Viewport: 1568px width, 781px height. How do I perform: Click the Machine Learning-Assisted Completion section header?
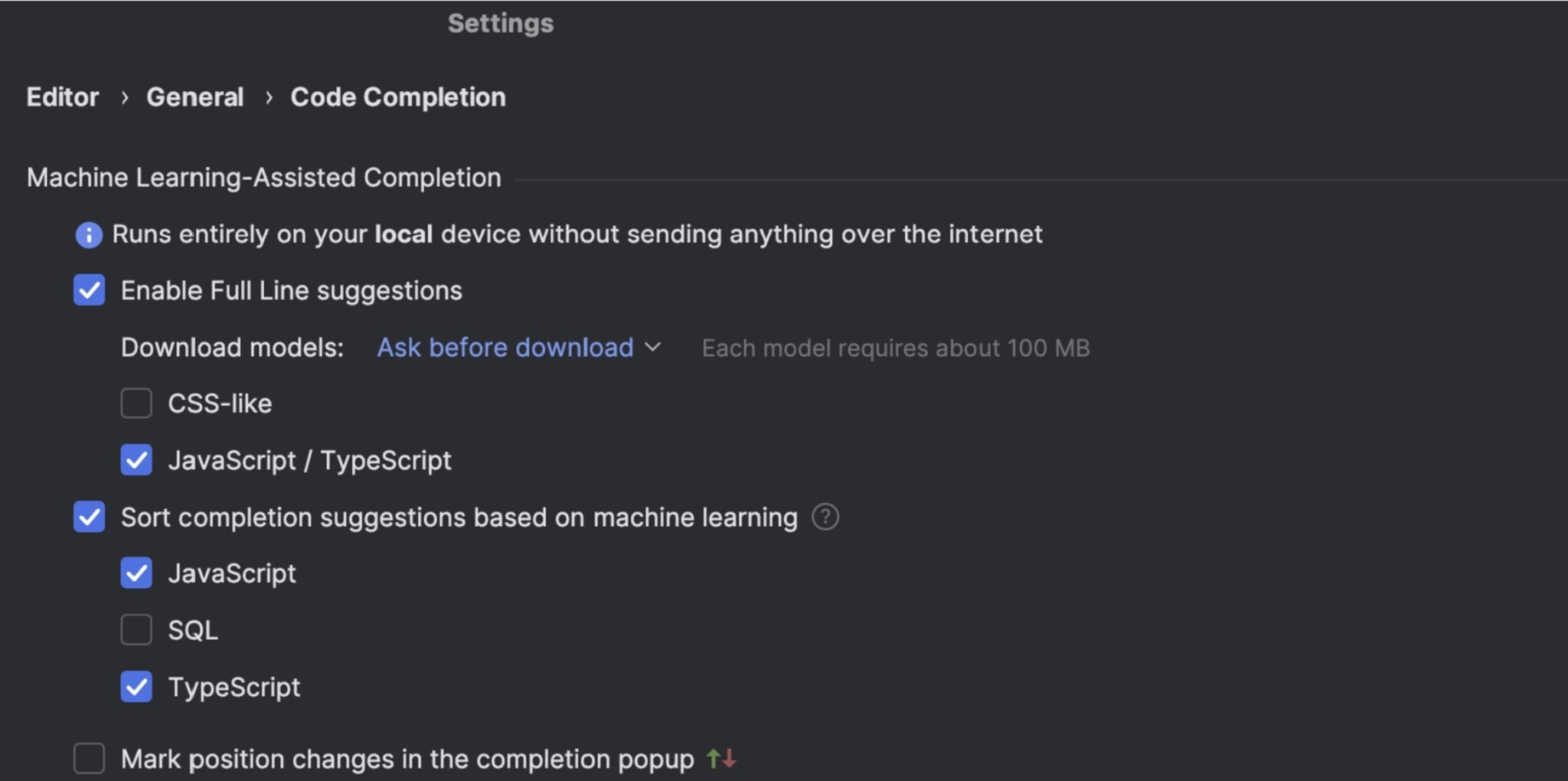coord(264,178)
